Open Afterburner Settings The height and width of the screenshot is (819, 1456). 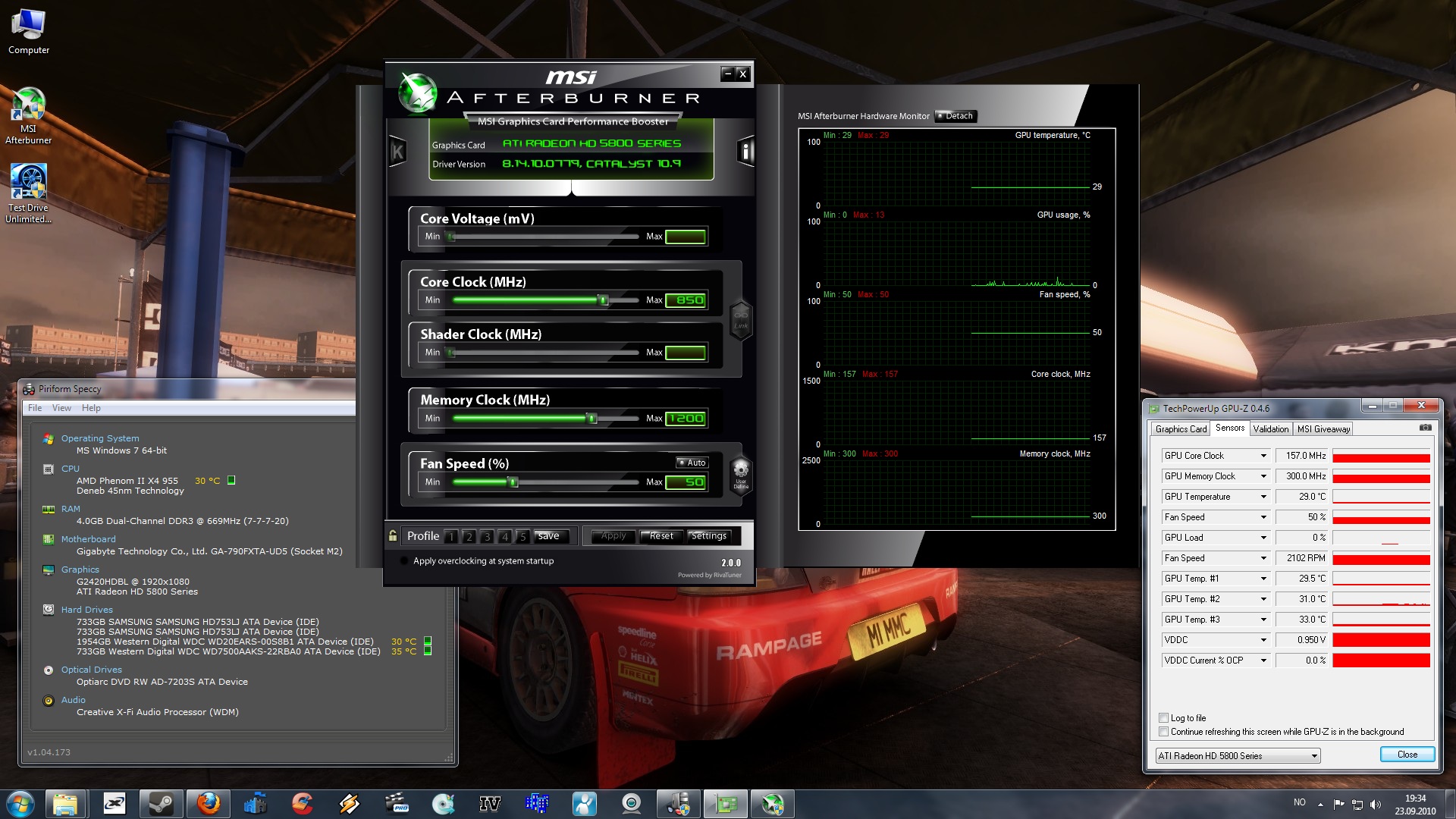709,536
